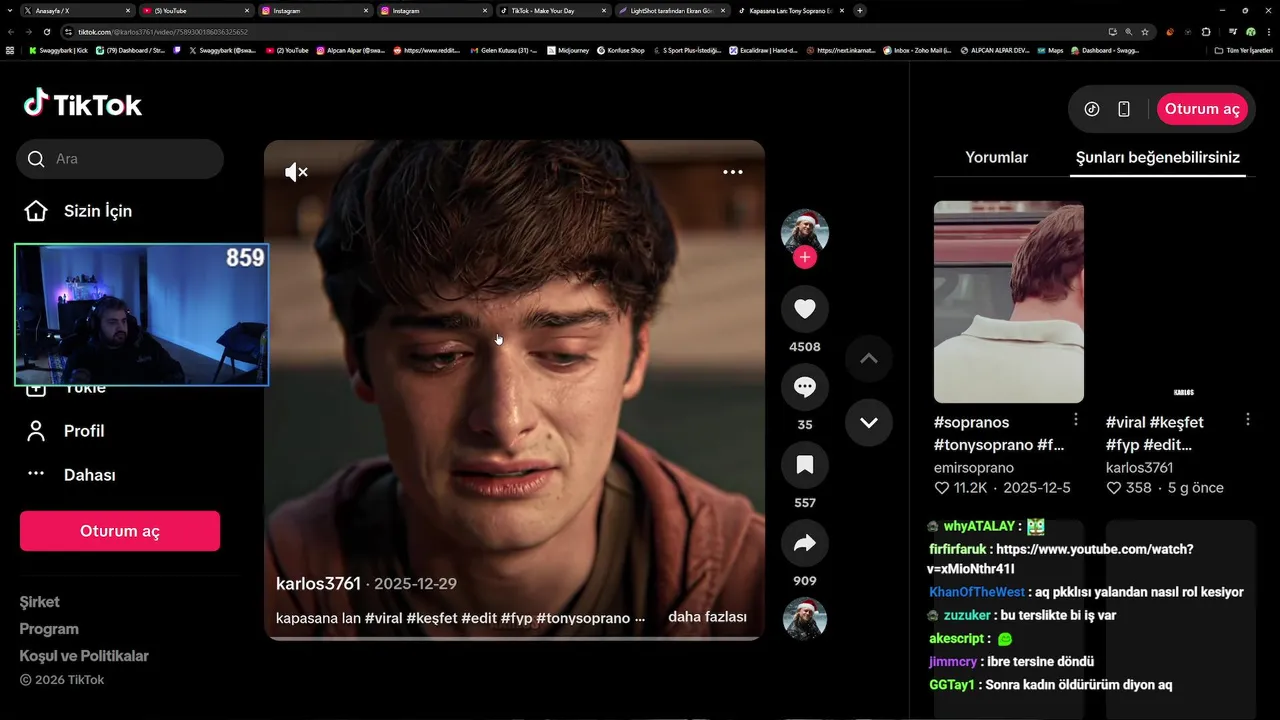The height and width of the screenshot is (720, 1280).
Task: Open the install/cast icon in address bar
Action: 1113,32
